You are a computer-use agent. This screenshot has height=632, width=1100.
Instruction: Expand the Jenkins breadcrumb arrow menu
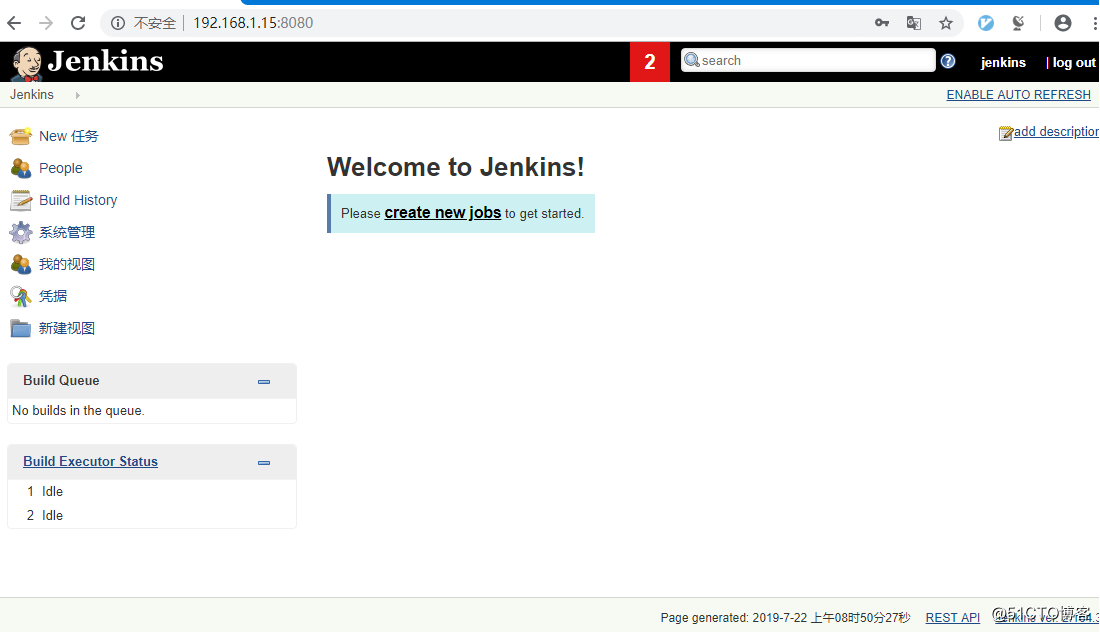pos(77,95)
